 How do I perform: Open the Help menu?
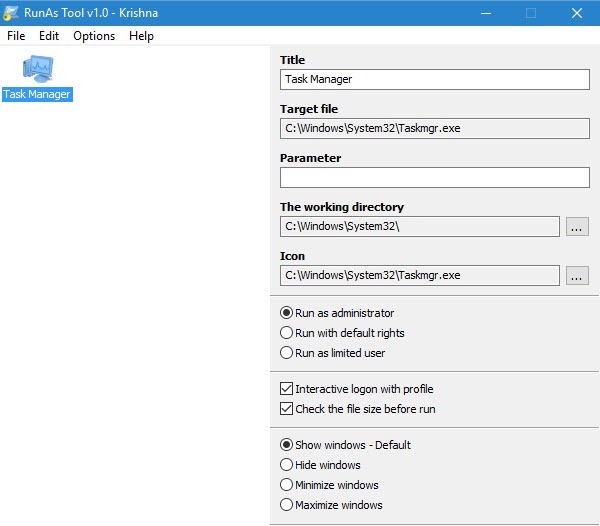coord(141,36)
